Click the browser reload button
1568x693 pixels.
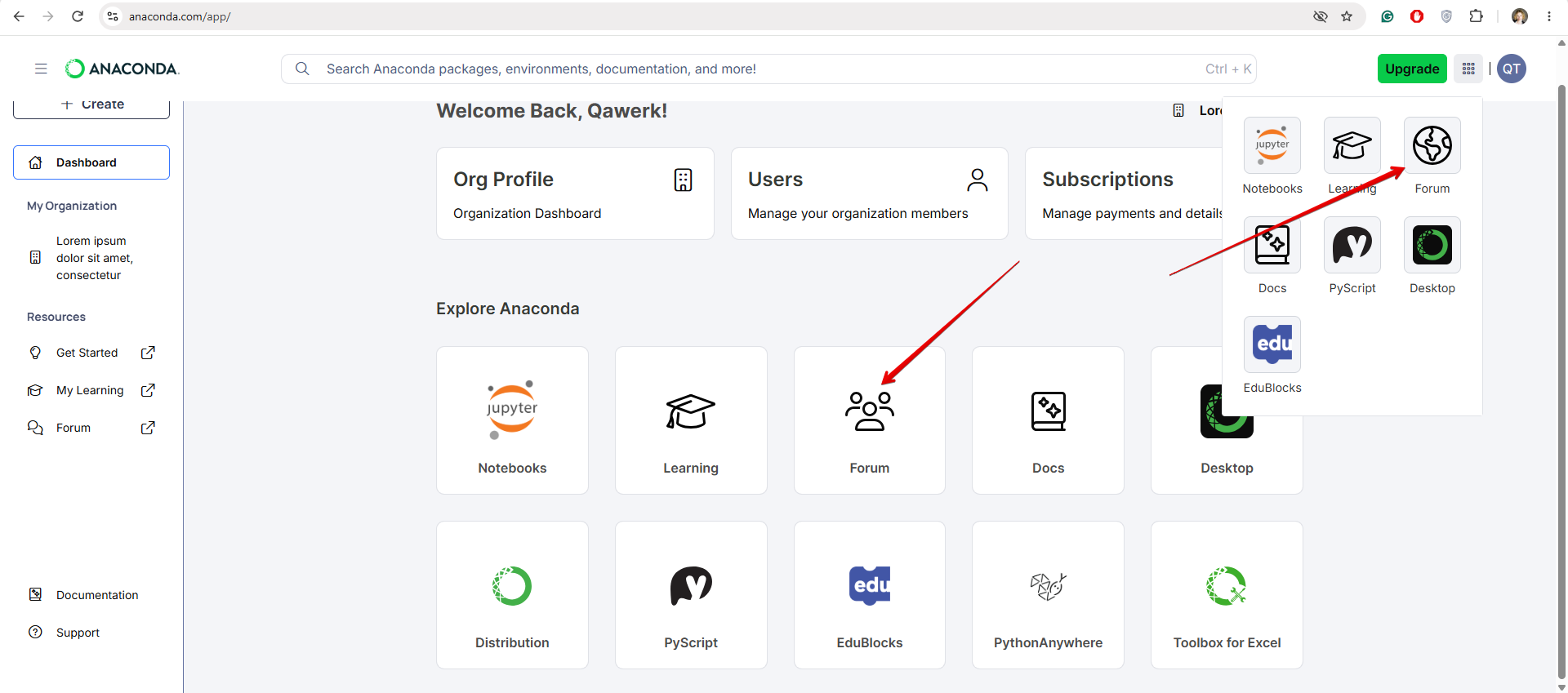[78, 16]
